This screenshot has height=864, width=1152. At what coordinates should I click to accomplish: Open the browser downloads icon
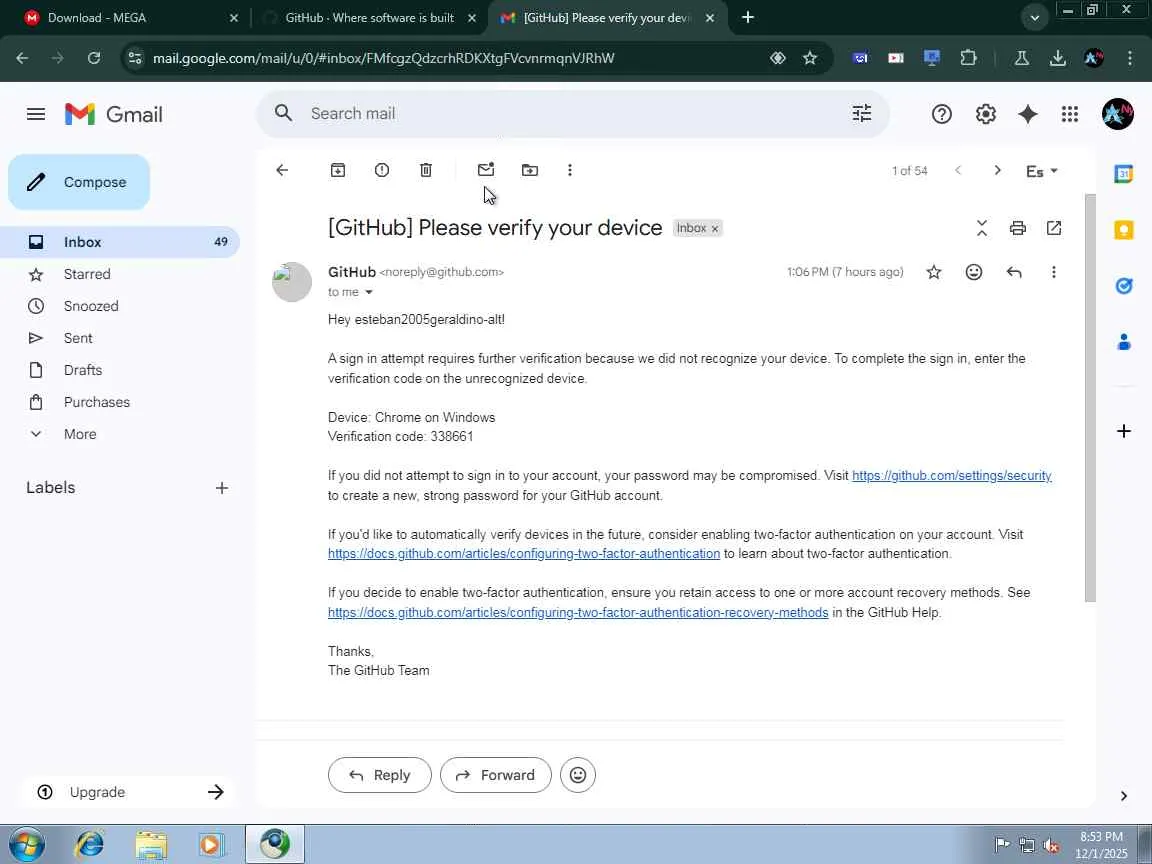click(x=1057, y=58)
